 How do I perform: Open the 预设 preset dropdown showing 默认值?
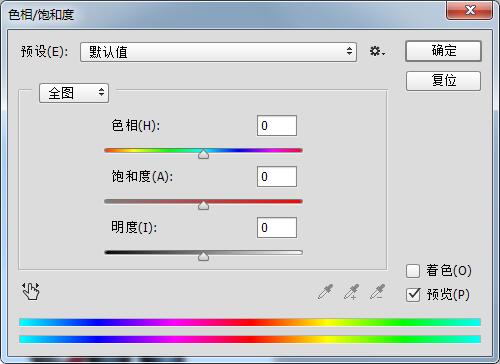(218, 52)
